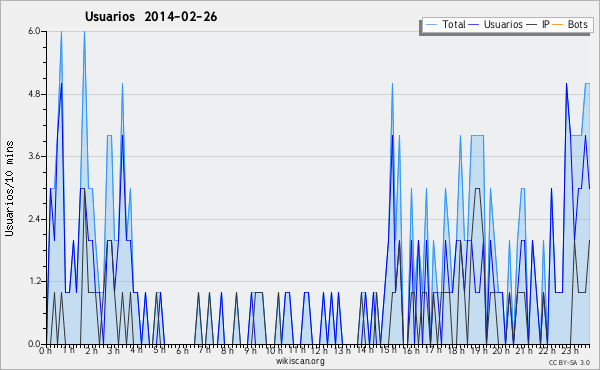Click the '6 h' x-axis label

pyautogui.click(x=182, y=350)
